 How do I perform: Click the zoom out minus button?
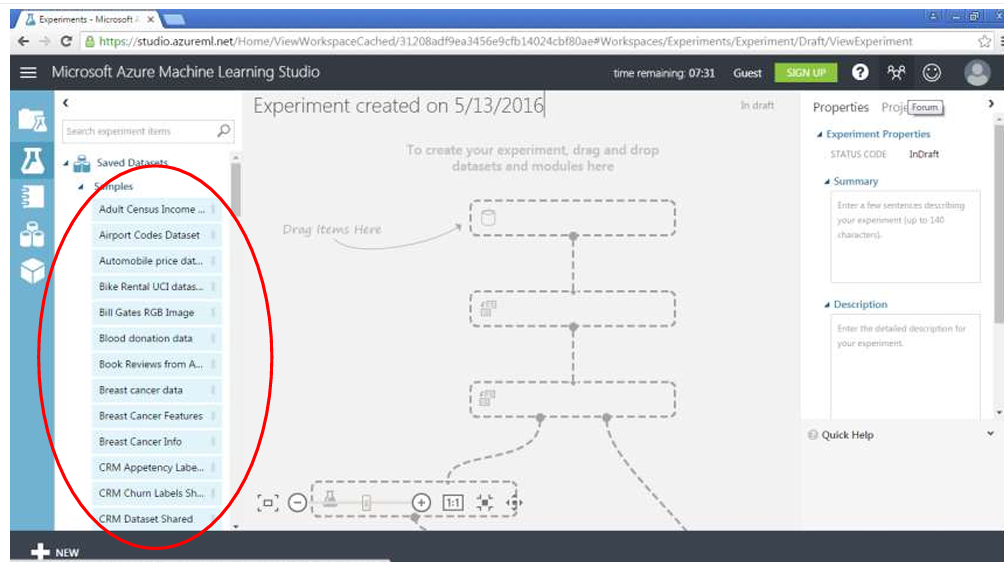pyautogui.click(x=297, y=503)
